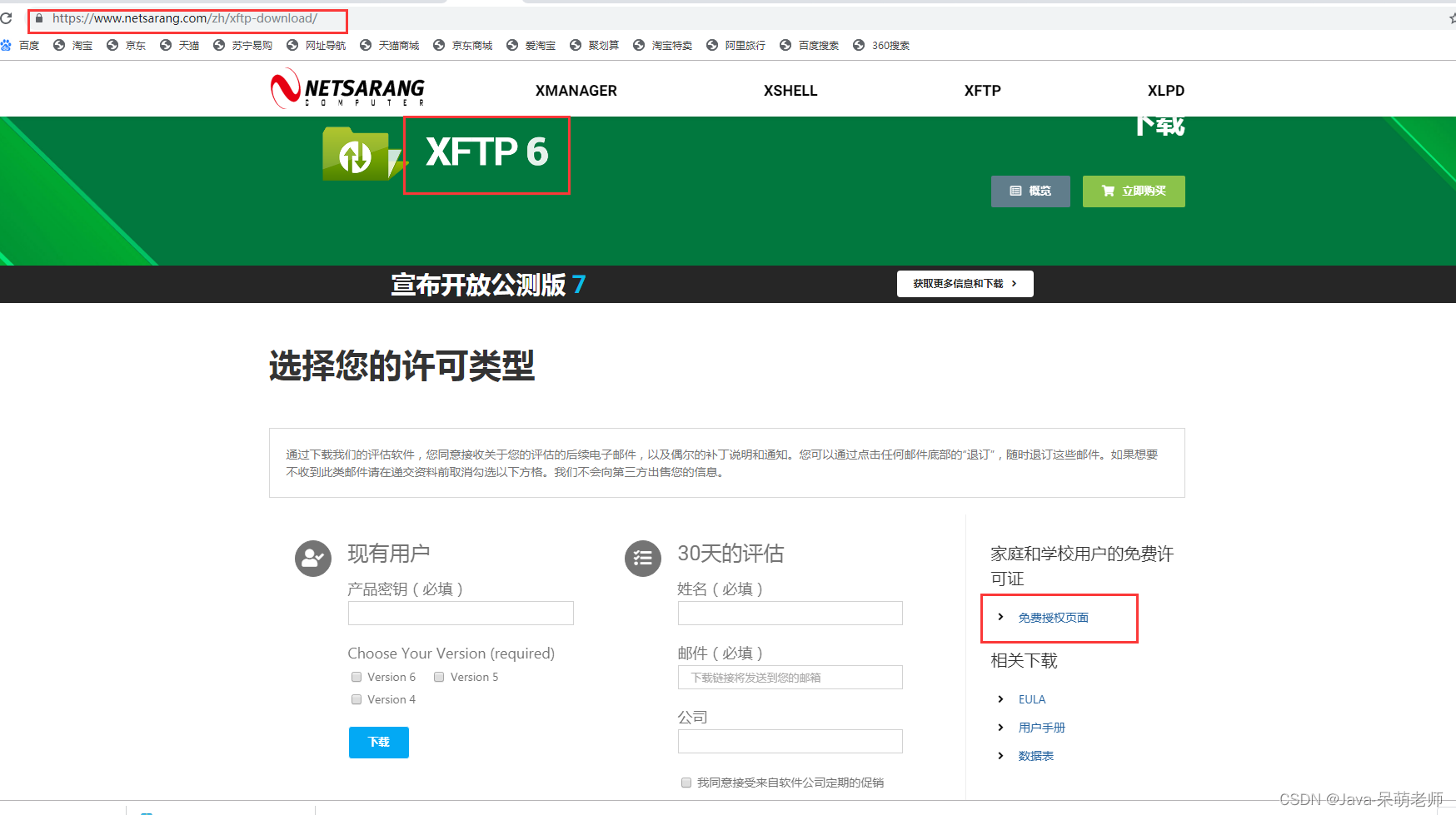The height and width of the screenshot is (815, 1456).
Task: Click the 公司 input field
Action: (790, 742)
